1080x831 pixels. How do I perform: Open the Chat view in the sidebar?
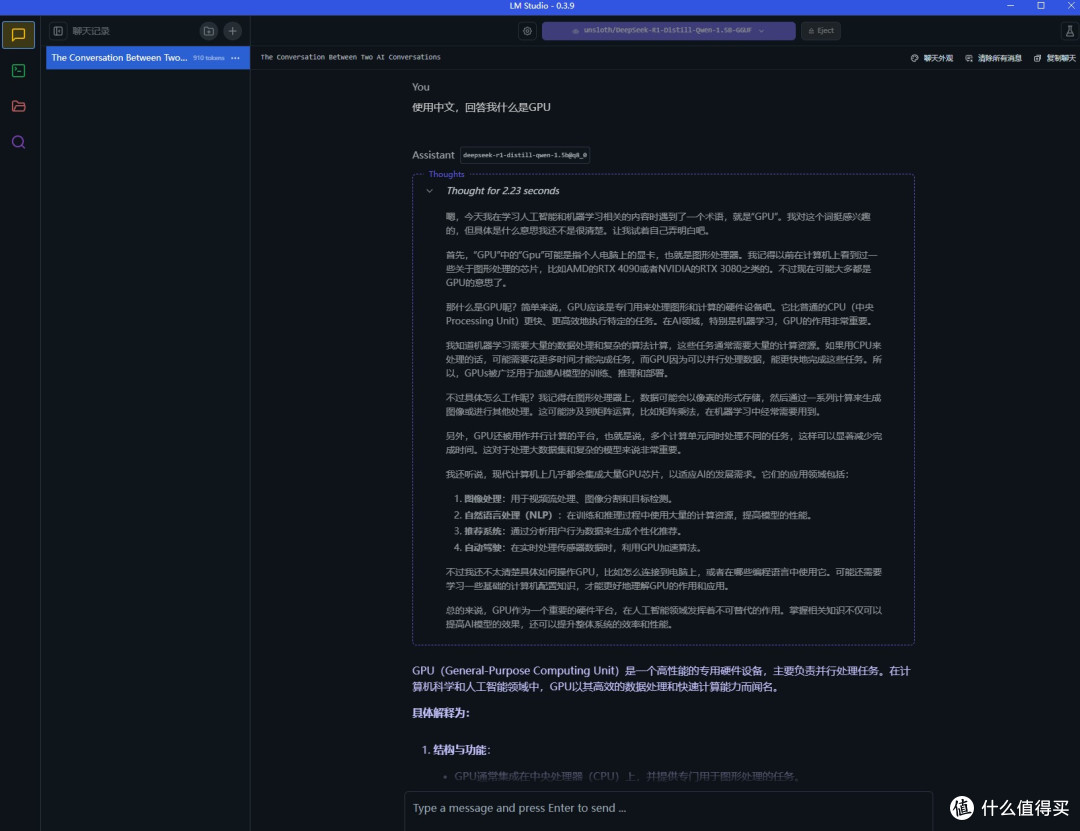[19, 35]
